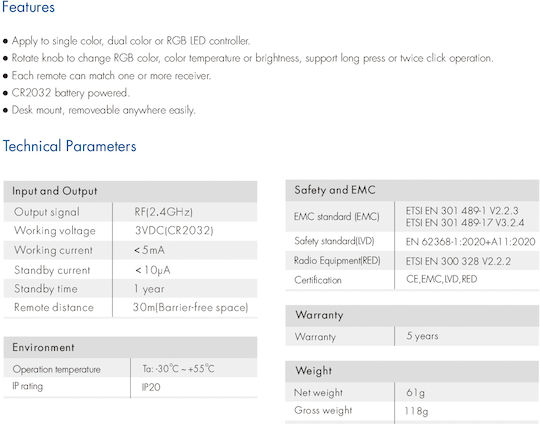Click the Operation temperature value
The width and height of the screenshot is (540, 424).
pos(178,369)
